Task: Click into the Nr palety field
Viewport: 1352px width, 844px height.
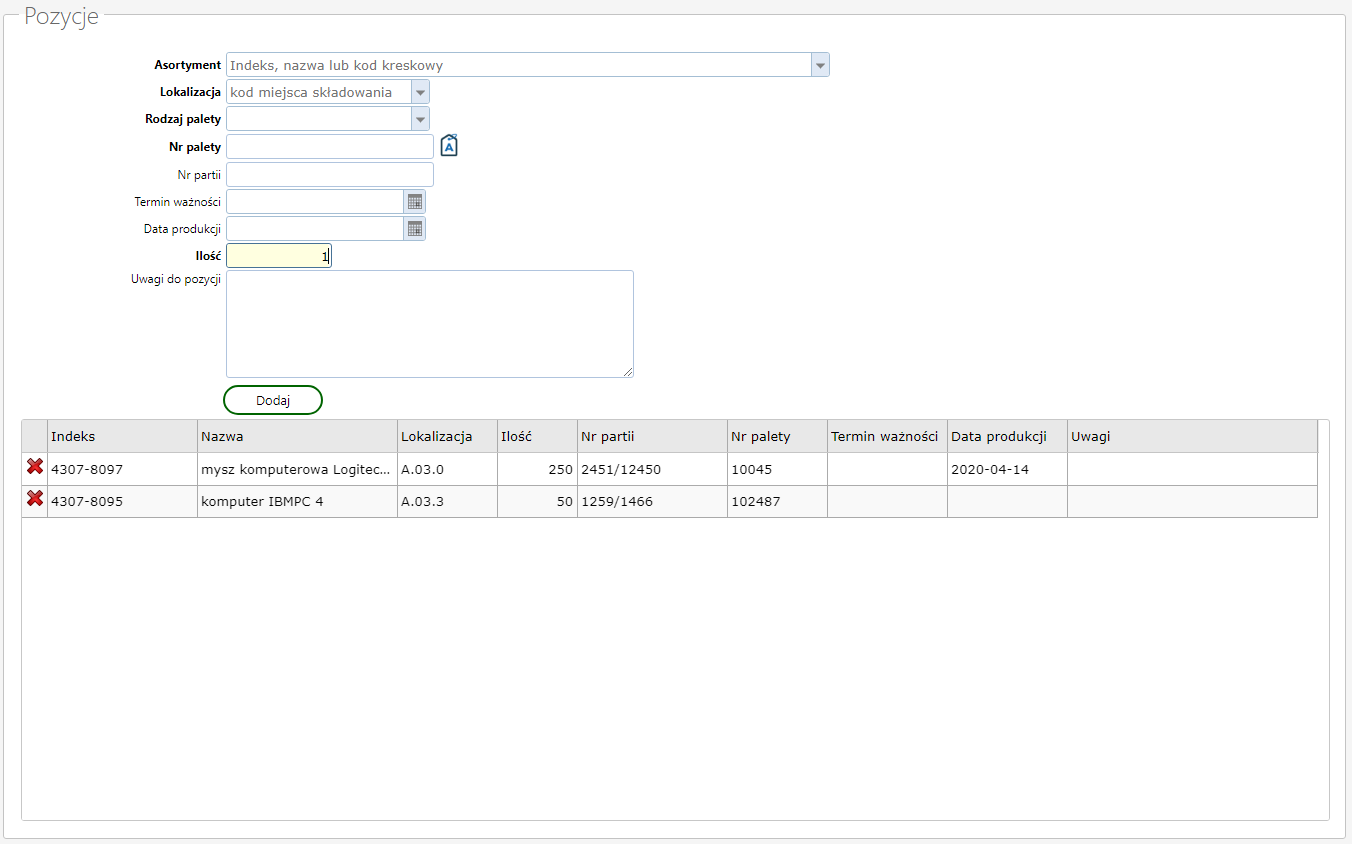Action: (x=330, y=147)
